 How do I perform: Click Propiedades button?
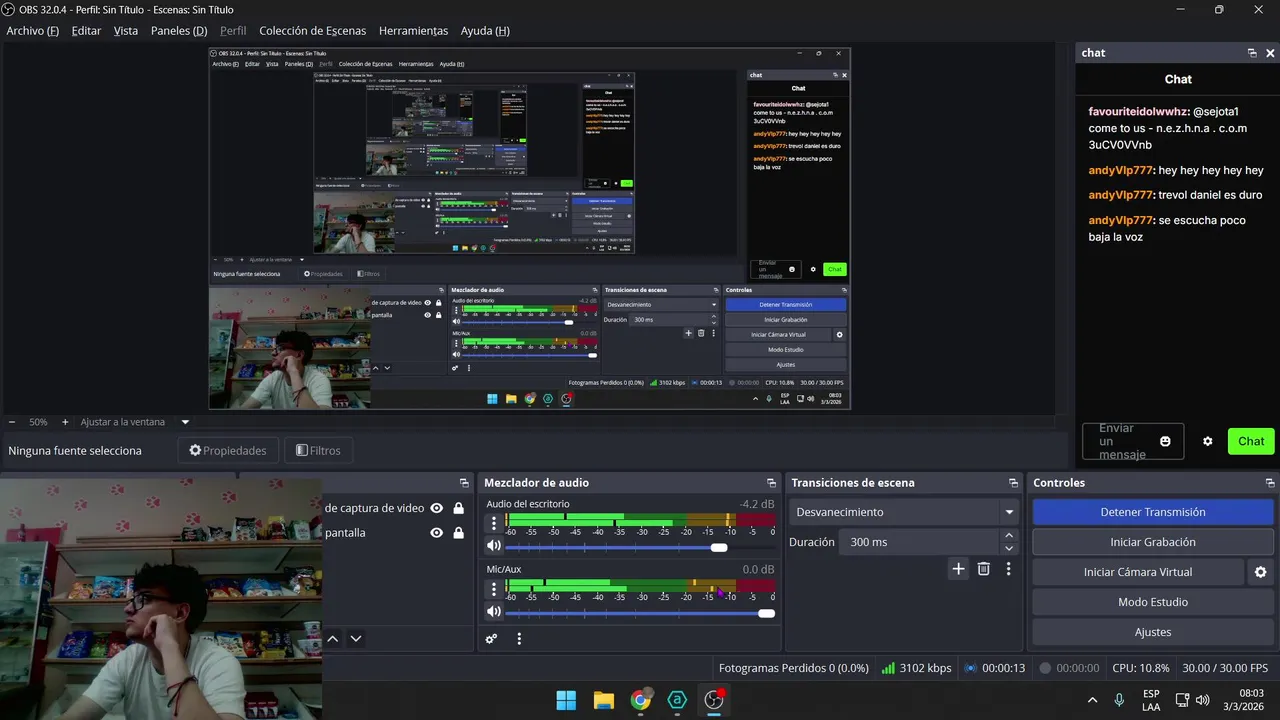click(228, 451)
